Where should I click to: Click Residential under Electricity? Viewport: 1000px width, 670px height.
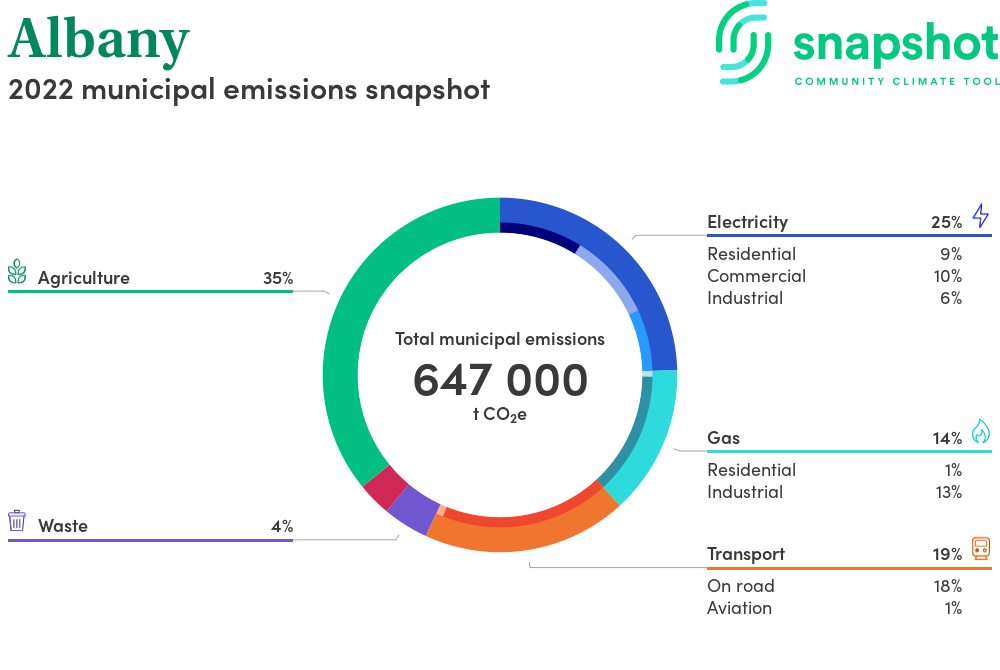(x=751, y=254)
